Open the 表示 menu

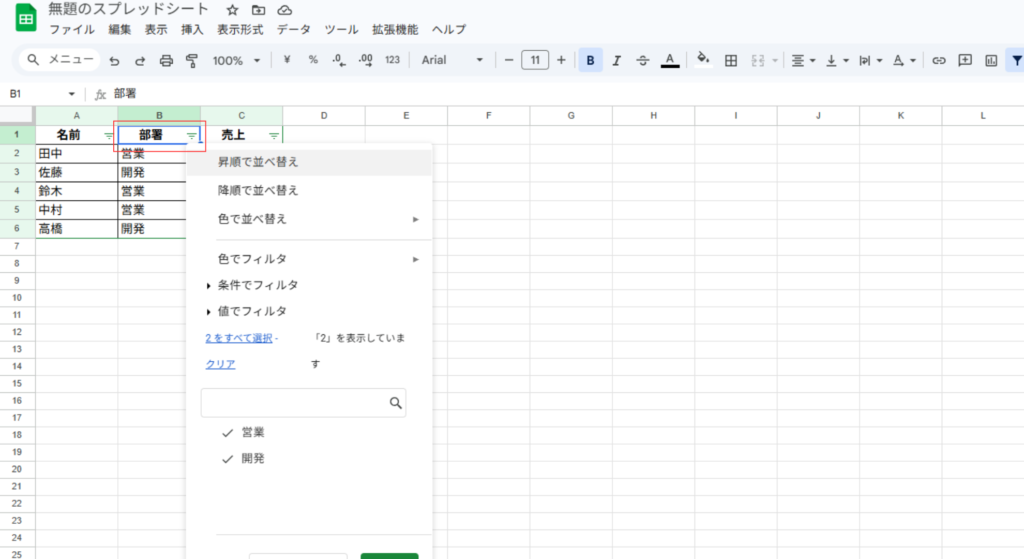point(155,29)
